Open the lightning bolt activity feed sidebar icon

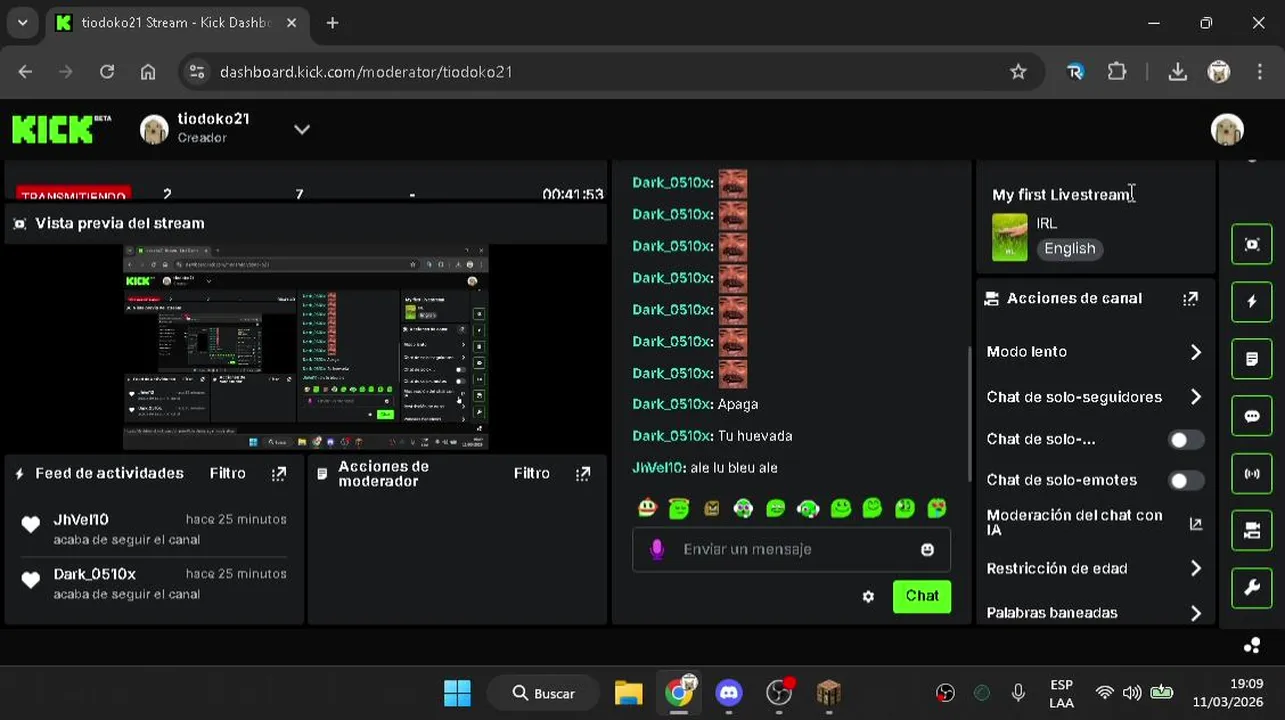tap(1252, 301)
